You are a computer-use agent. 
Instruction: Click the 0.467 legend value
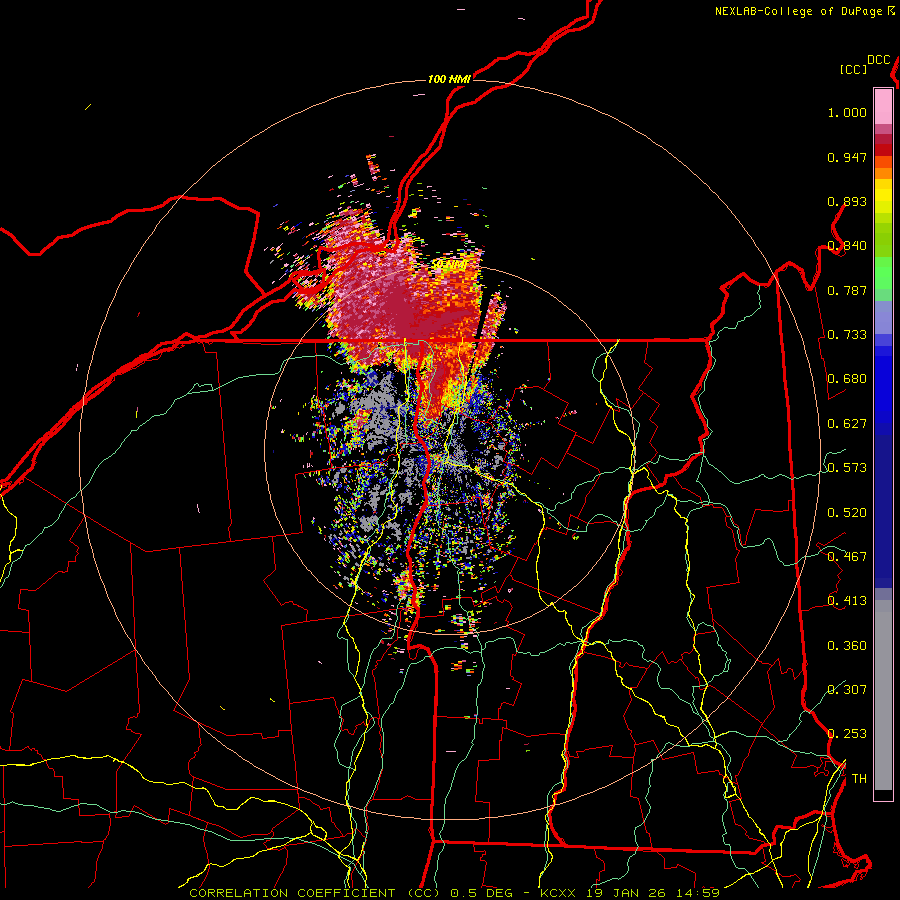[847, 557]
